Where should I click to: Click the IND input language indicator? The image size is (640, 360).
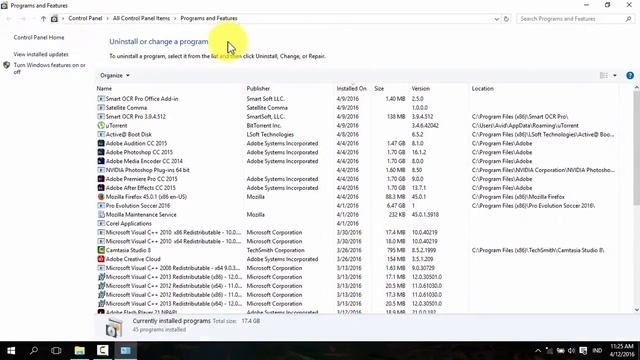[597, 351]
